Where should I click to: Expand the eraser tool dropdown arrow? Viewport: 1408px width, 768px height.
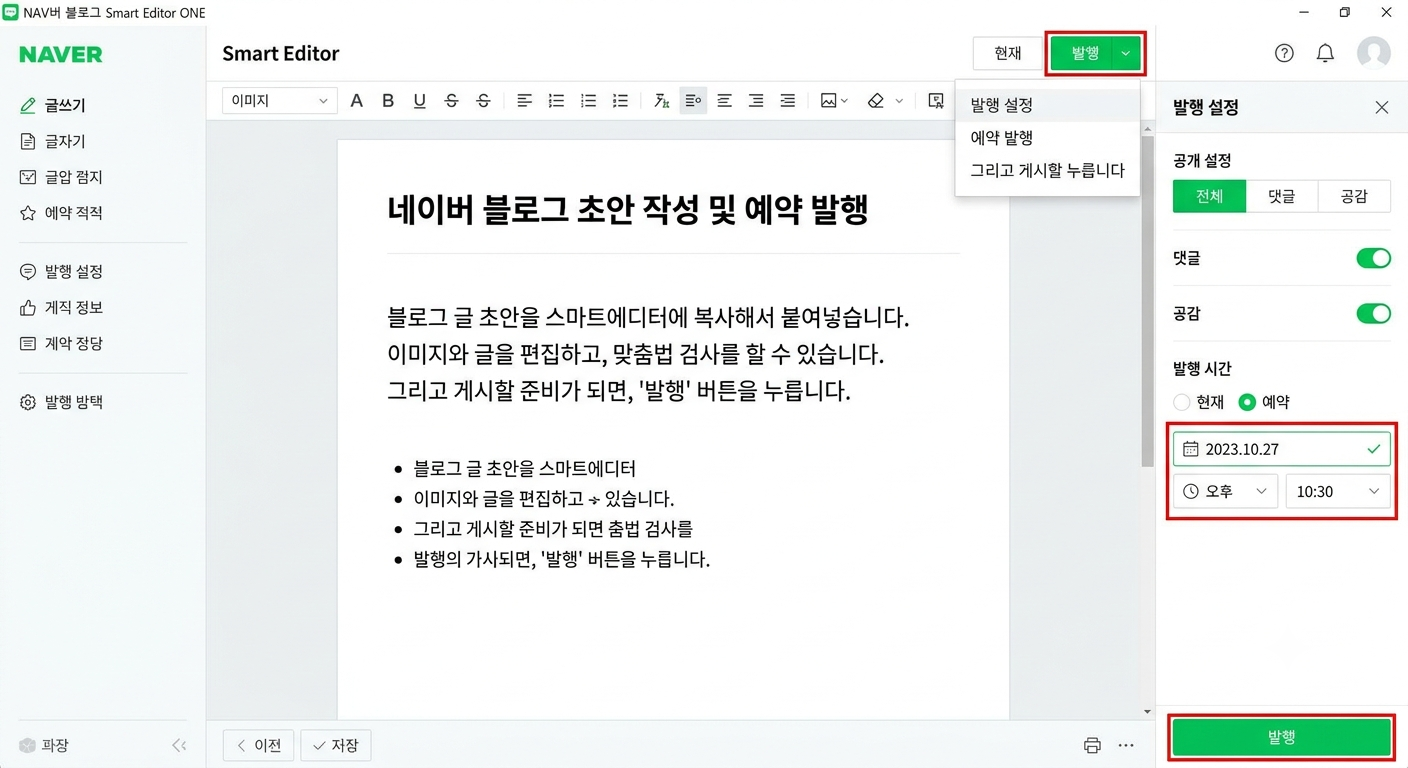[899, 101]
